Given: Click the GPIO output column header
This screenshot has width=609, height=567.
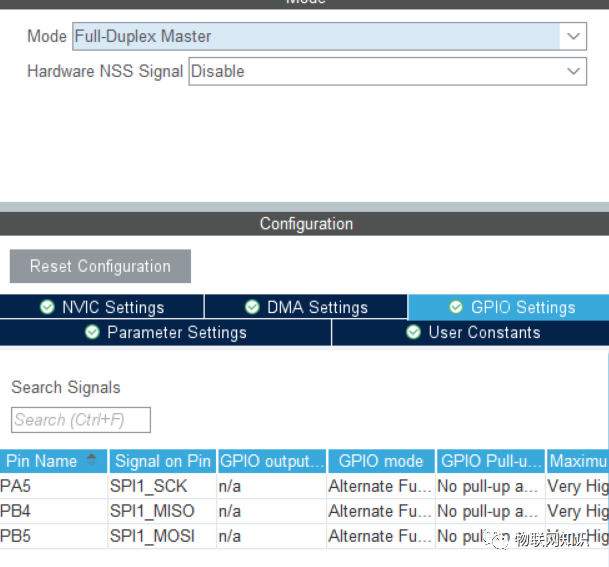Looking at the screenshot, I should (272, 461).
